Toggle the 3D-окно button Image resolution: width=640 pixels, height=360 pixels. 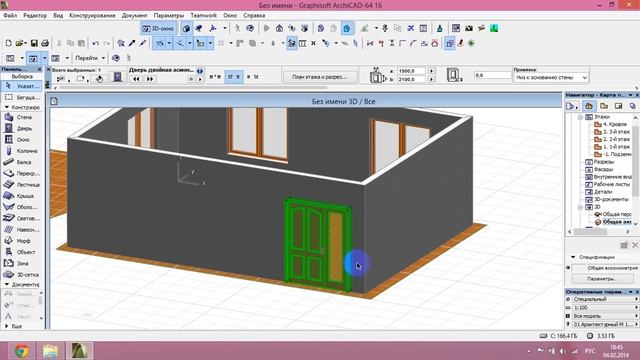tap(158, 28)
